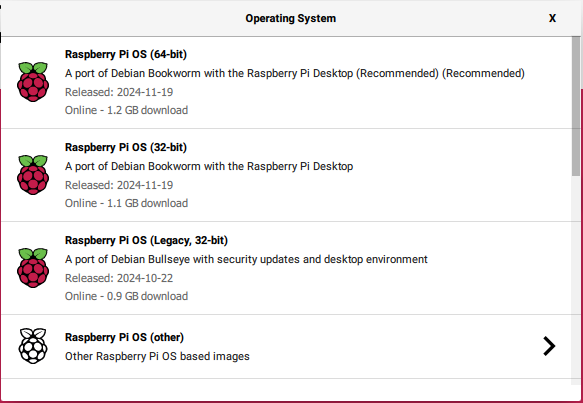Click the 'Online - 1.1 GB download' line

pos(126,203)
